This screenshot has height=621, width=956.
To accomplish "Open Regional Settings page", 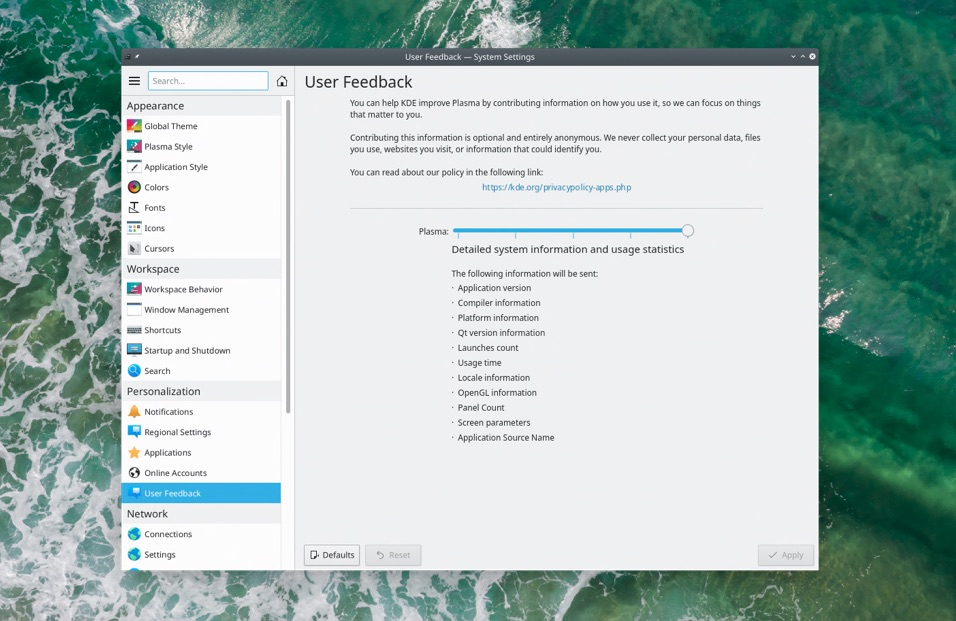I will 177,432.
